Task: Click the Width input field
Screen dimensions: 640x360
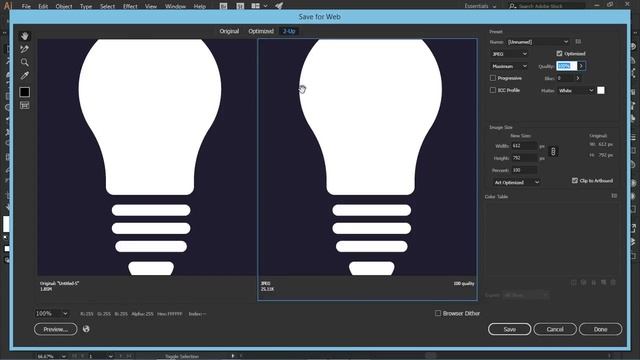Action: pyautogui.click(x=524, y=146)
